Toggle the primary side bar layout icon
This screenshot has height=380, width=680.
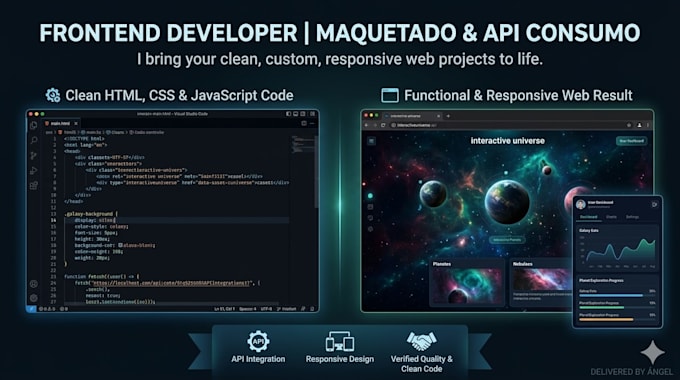point(288,114)
